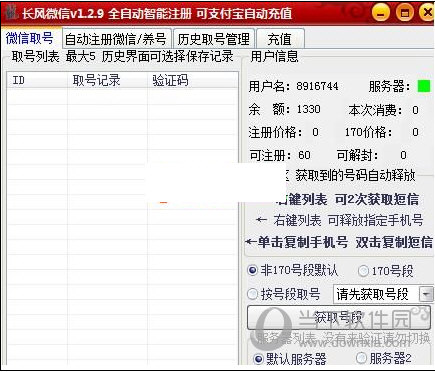Image resolution: width=435 pixels, height=372 pixels.
Task: Switch to the 微信取号 tab
Action: pos(30,38)
